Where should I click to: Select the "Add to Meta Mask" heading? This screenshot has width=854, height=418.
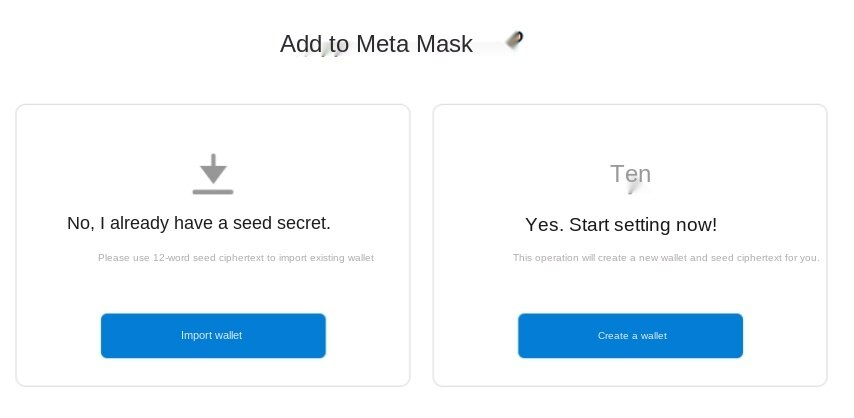(x=376, y=44)
